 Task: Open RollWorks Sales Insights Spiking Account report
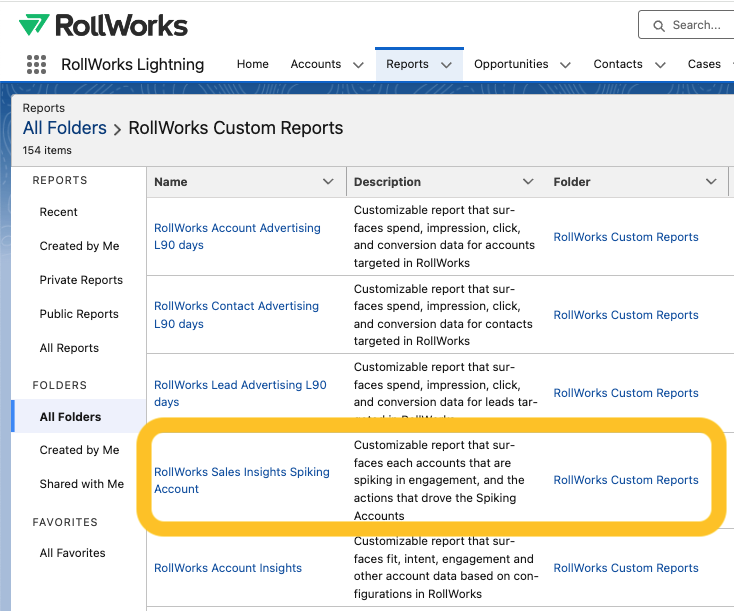pos(242,480)
